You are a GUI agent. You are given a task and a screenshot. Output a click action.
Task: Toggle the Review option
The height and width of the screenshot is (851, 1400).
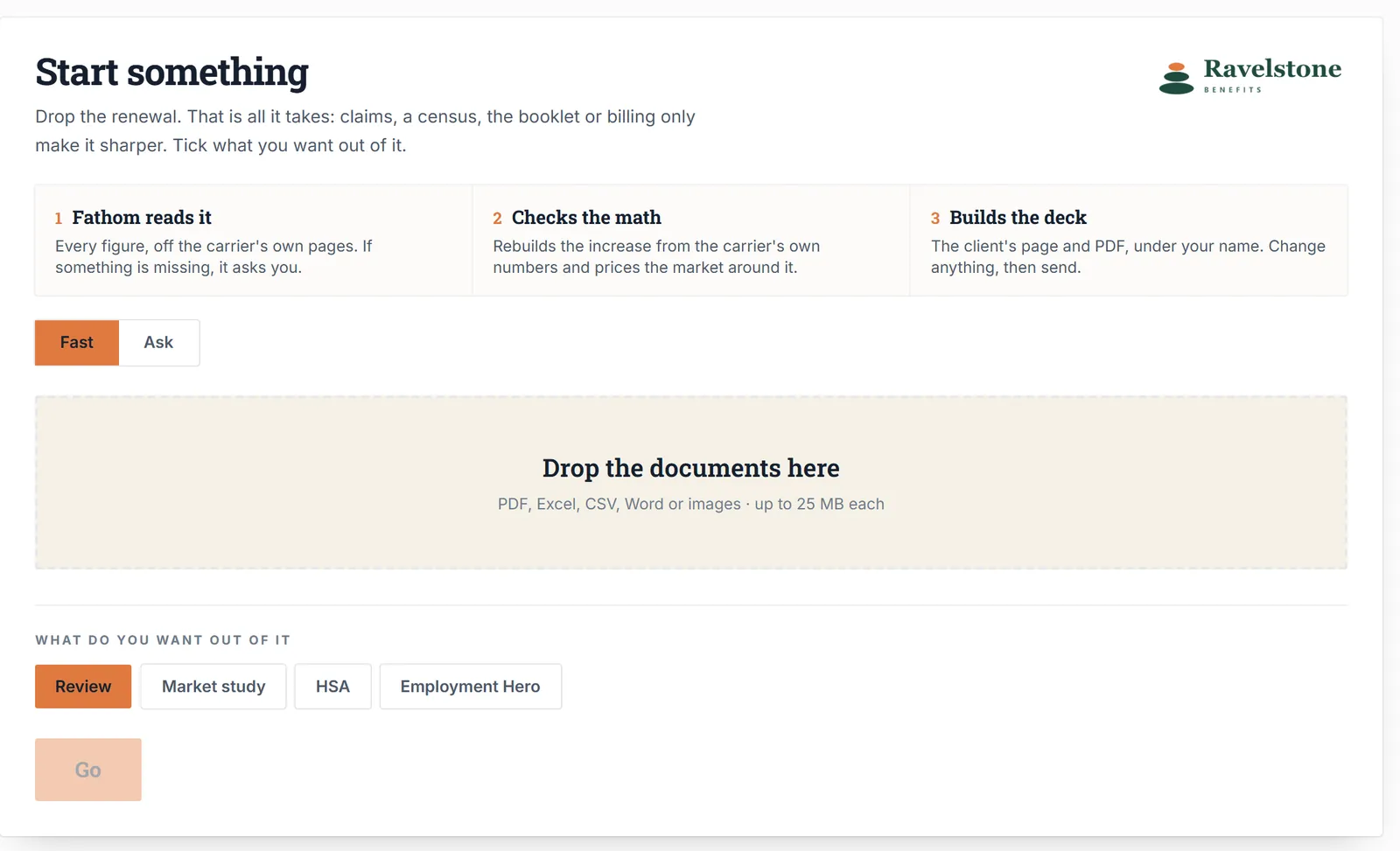(83, 687)
